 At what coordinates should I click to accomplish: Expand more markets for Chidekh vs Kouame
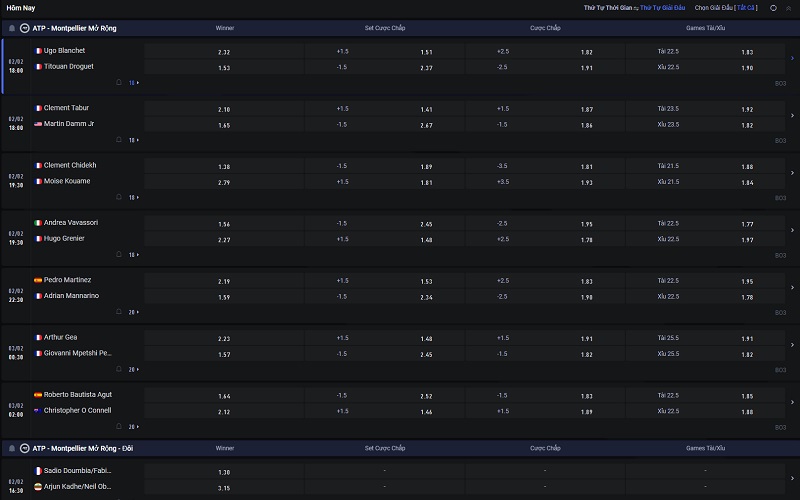(x=134, y=197)
